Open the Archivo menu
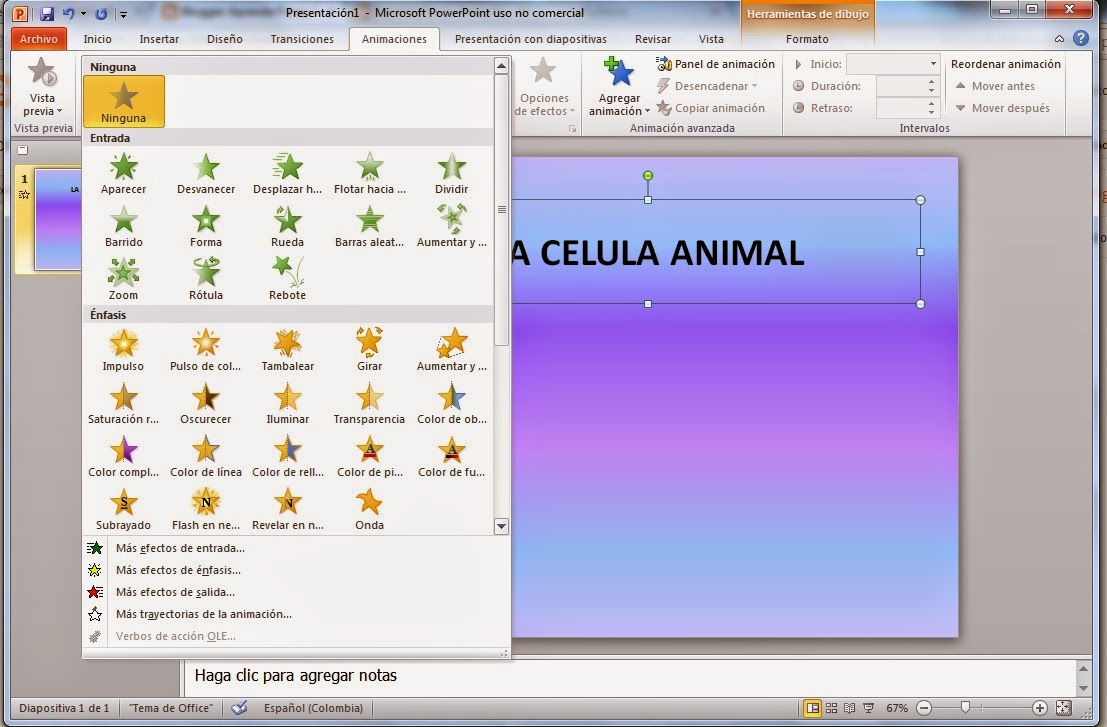 click(x=38, y=39)
